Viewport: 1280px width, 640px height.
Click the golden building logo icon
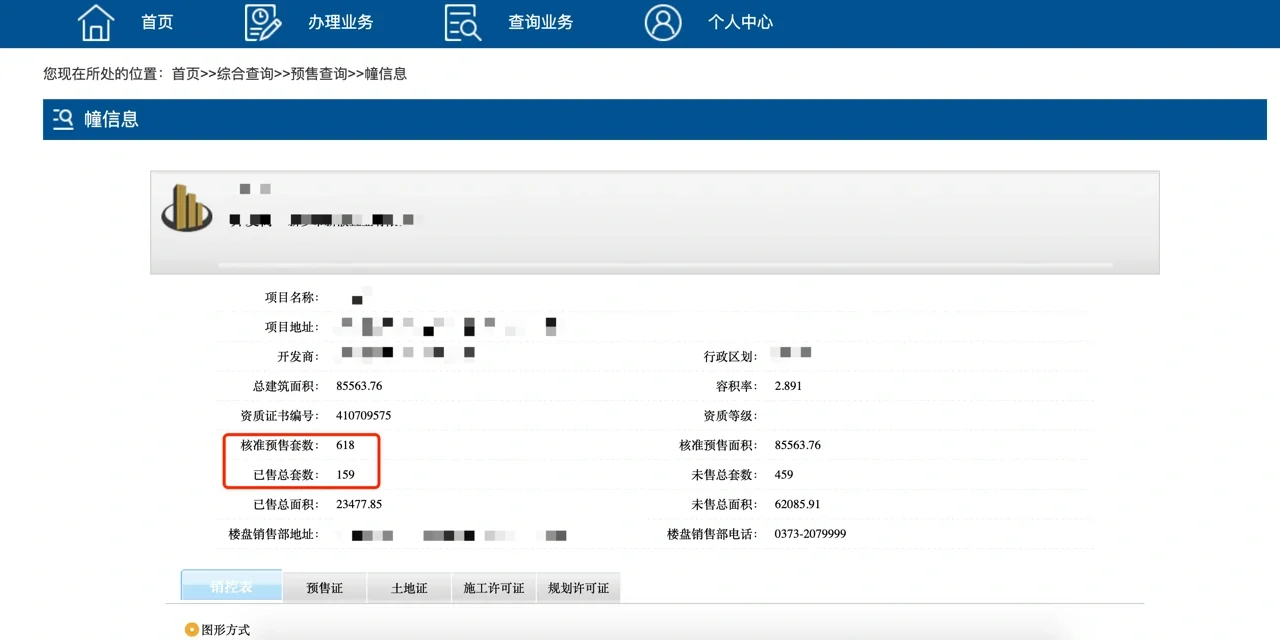point(186,207)
